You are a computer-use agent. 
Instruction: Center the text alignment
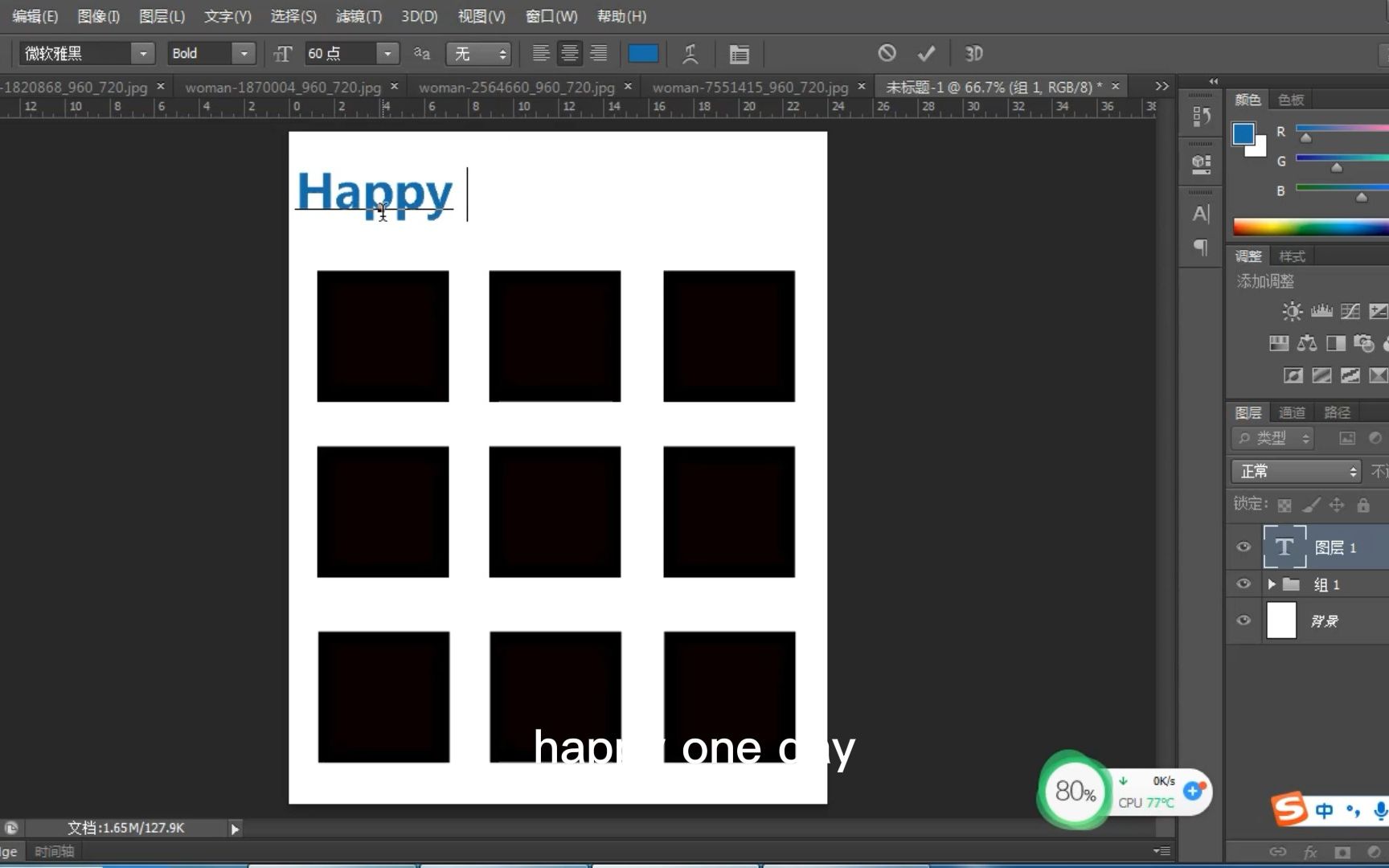coord(570,54)
